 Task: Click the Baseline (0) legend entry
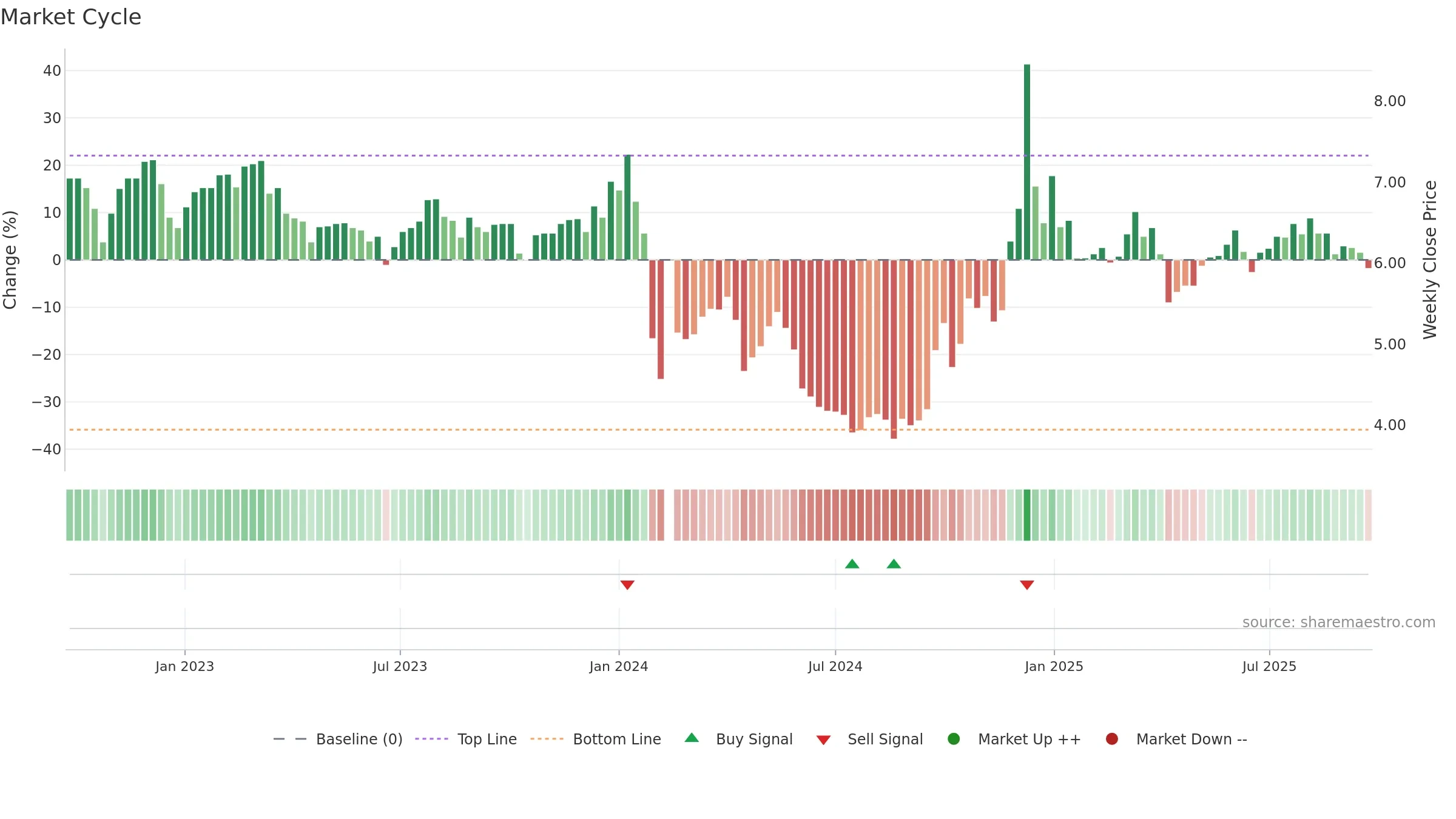coord(338,739)
